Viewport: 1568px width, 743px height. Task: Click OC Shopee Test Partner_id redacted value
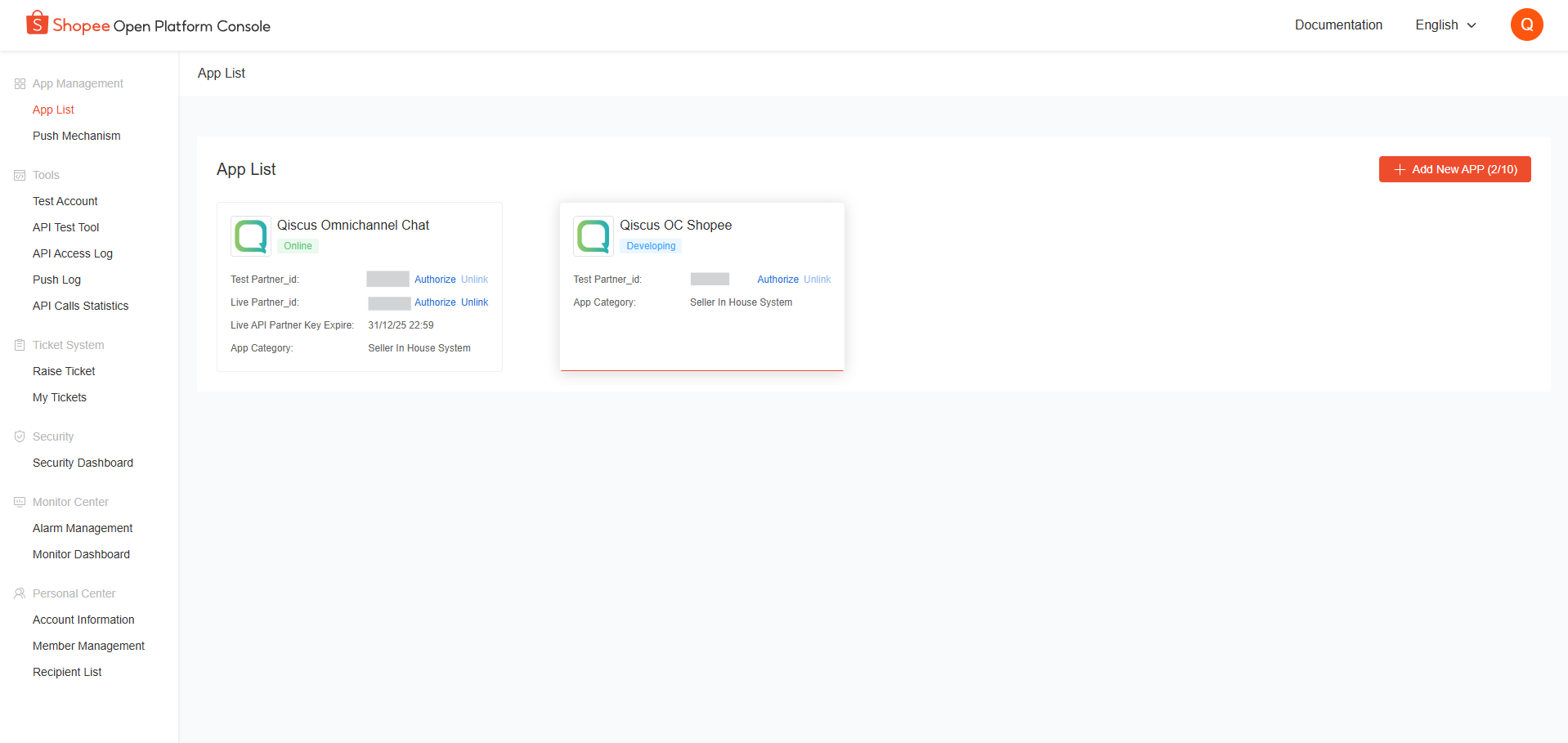pos(710,280)
